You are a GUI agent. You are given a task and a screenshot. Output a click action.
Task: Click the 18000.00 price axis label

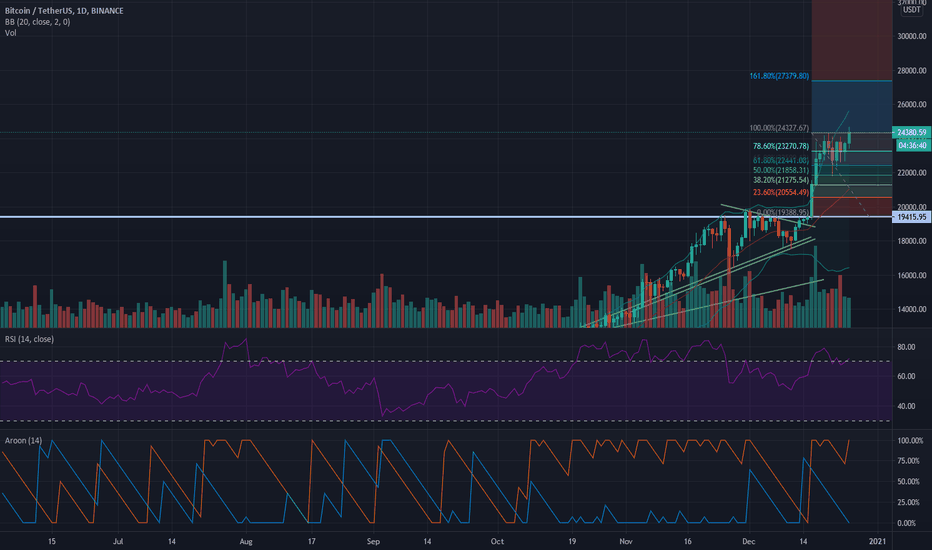click(x=912, y=241)
